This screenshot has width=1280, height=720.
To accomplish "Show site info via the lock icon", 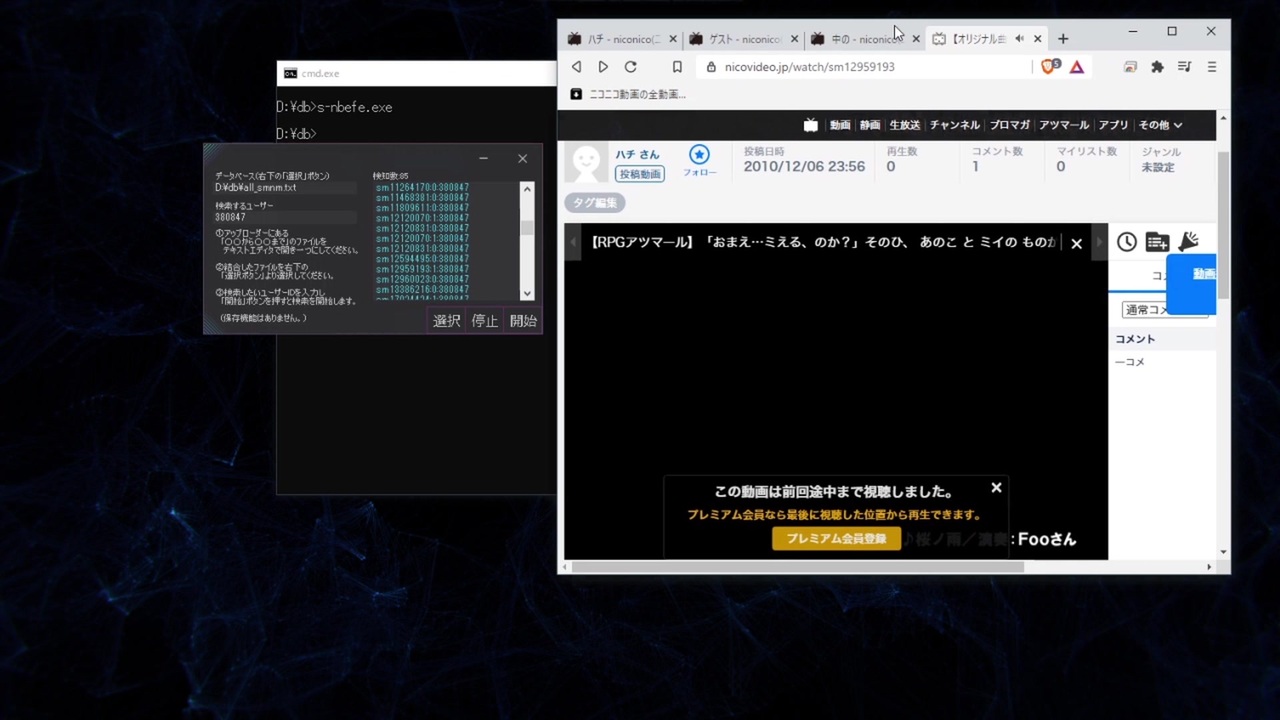I will (711, 67).
